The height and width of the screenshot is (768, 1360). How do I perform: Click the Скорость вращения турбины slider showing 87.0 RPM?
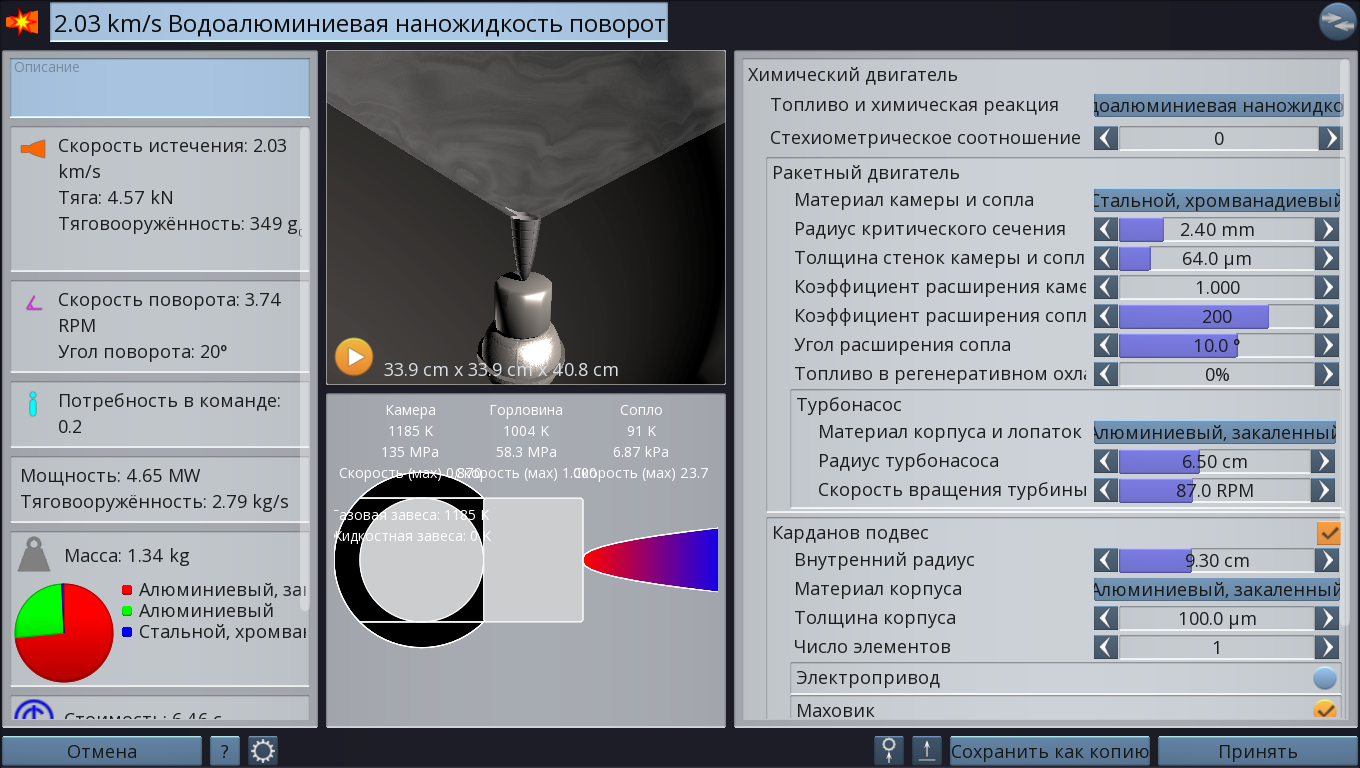click(1214, 491)
